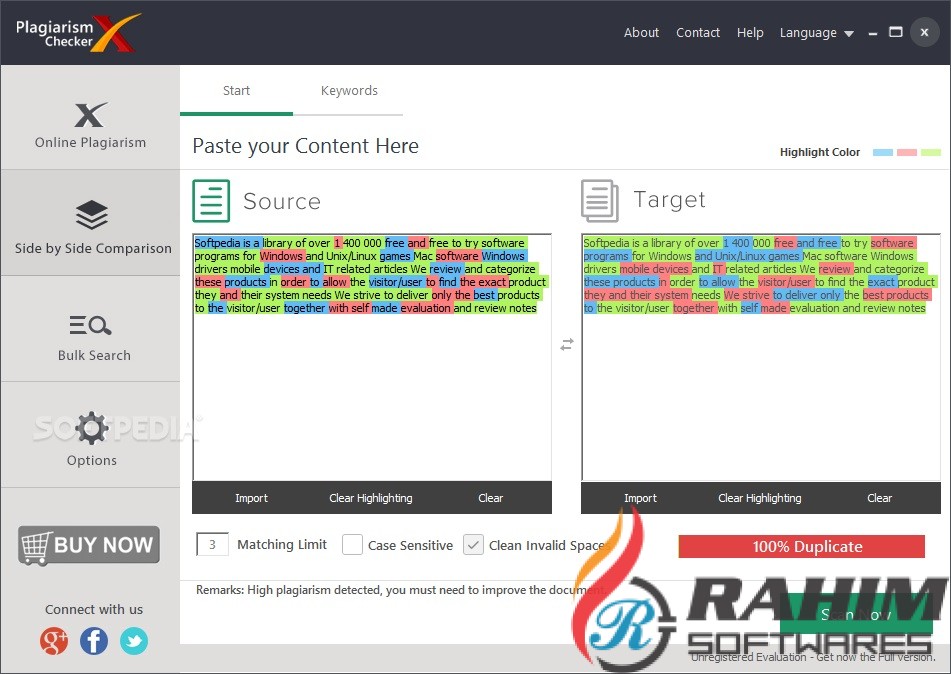This screenshot has width=951, height=674.
Task: Uncheck Clean Invalid Spaces checkbox
Action: click(x=473, y=545)
